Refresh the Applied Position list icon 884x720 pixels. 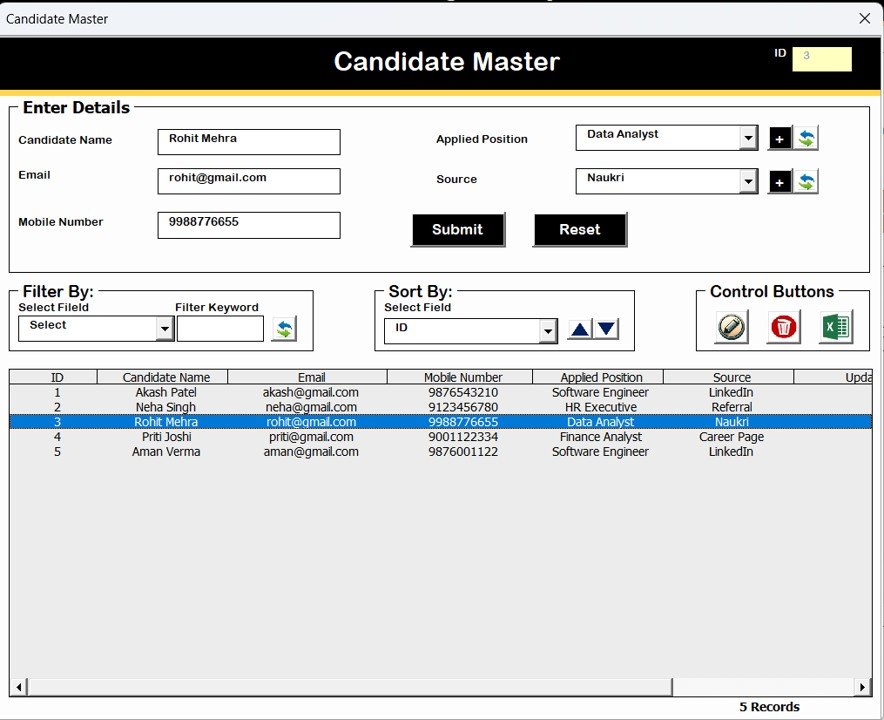[x=807, y=138]
